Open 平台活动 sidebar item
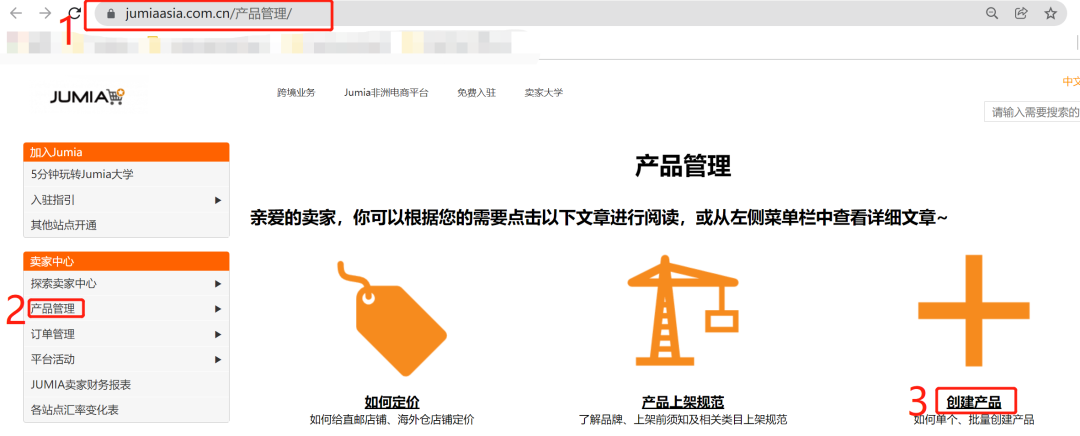 pyautogui.click(x=126, y=359)
